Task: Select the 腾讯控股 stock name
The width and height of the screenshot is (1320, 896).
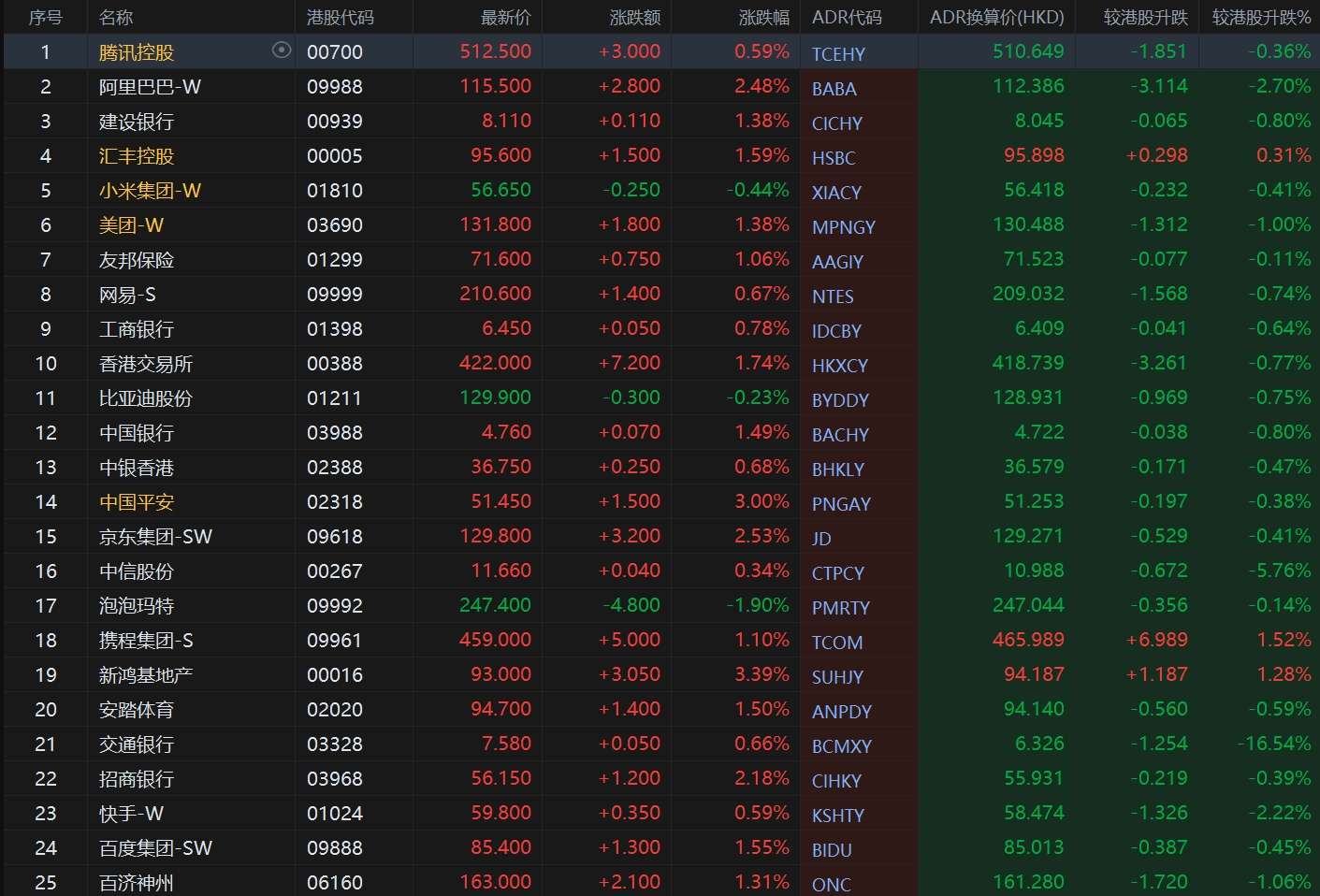Action: (137, 52)
